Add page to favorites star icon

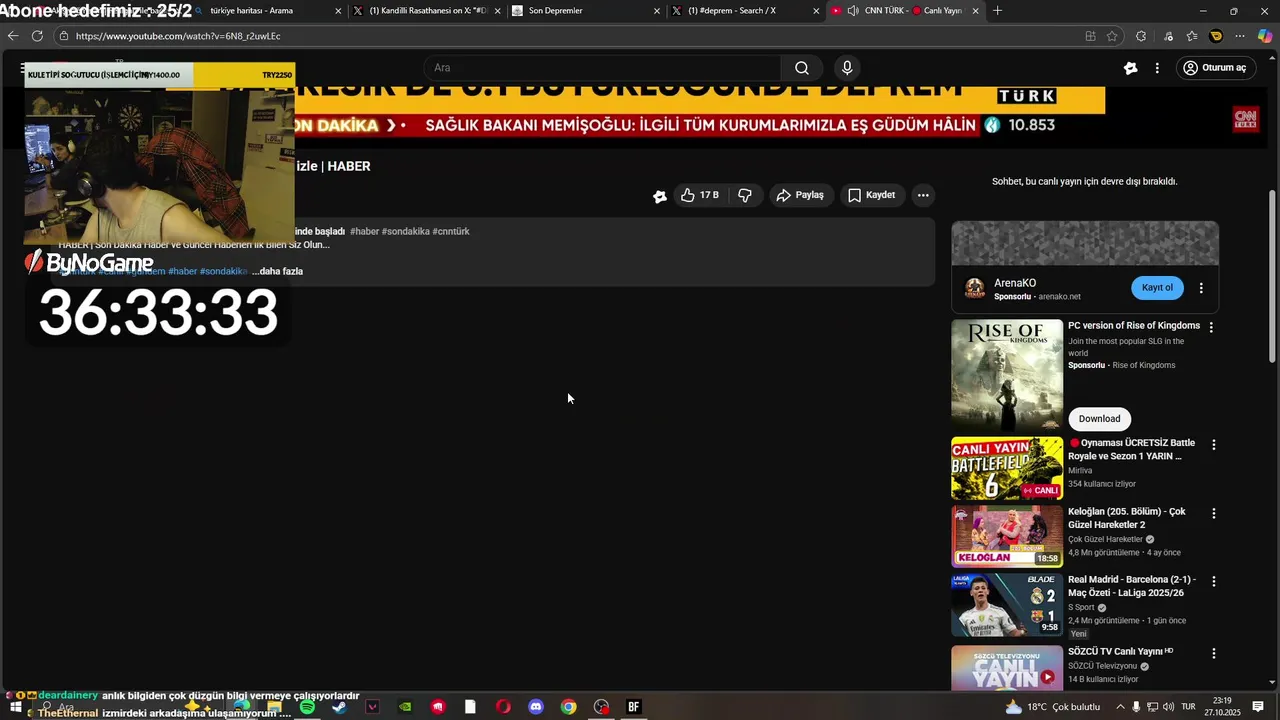[x=1112, y=36]
